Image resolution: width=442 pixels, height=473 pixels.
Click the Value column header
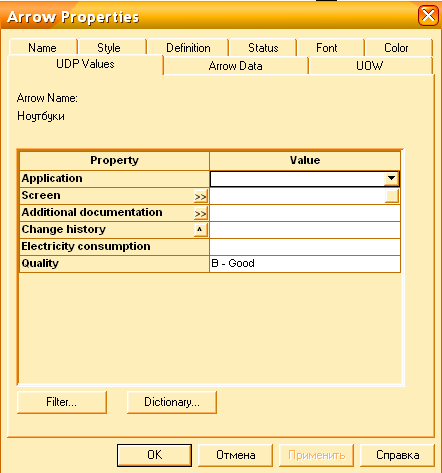pyautogui.click(x=305, y=160)
